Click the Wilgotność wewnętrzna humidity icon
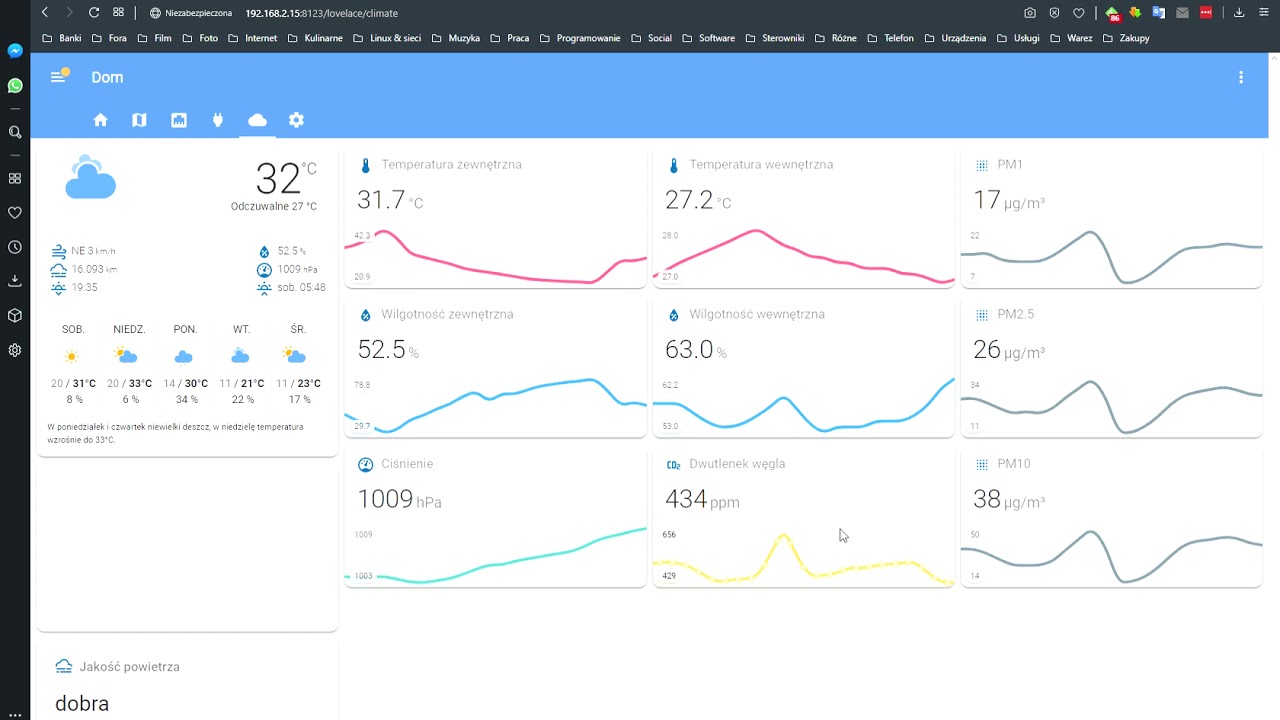Viewport: 1280px width, 720px height. coord(673,315)
